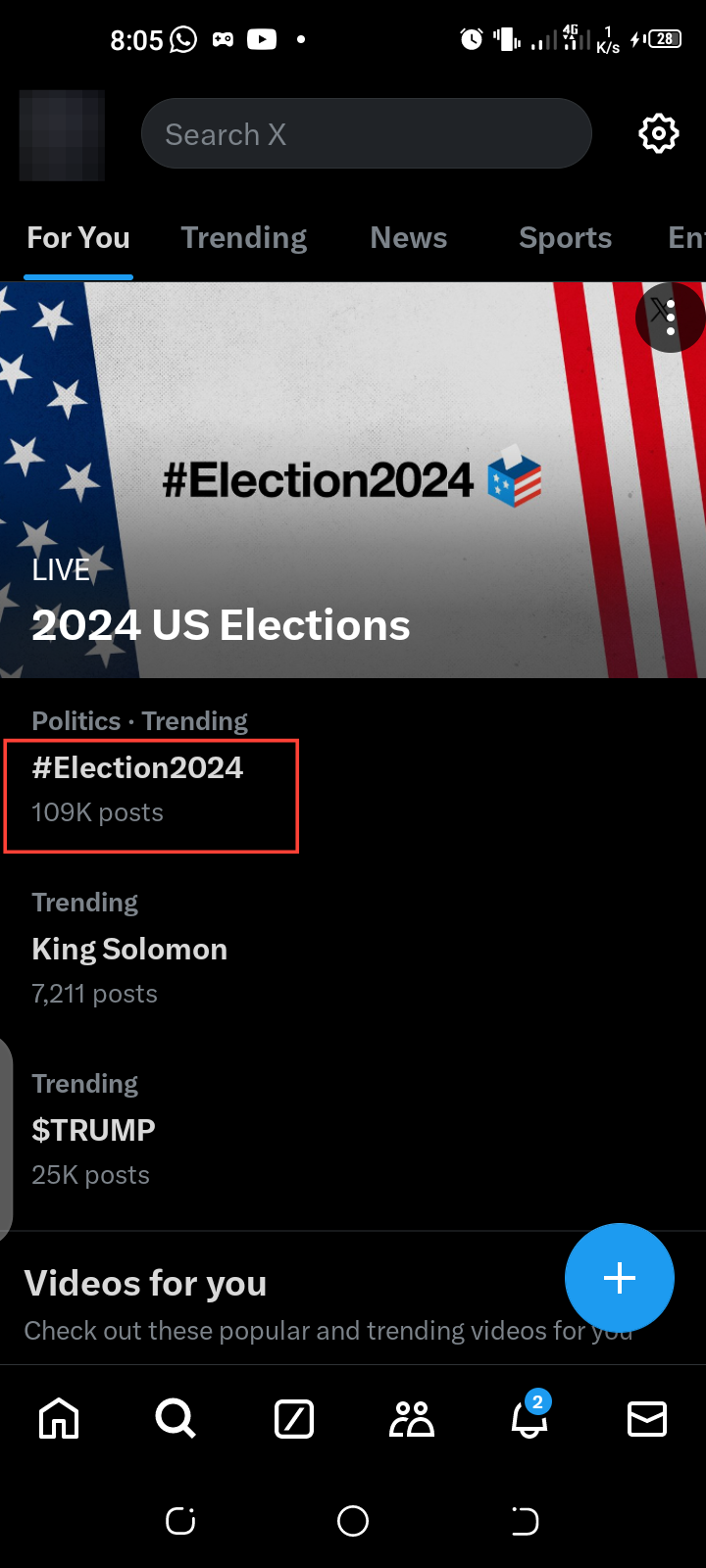This screenshot has height=1568, width=706.
Task: Tap the blue compose post button
Action: [x=619, y=1278]
